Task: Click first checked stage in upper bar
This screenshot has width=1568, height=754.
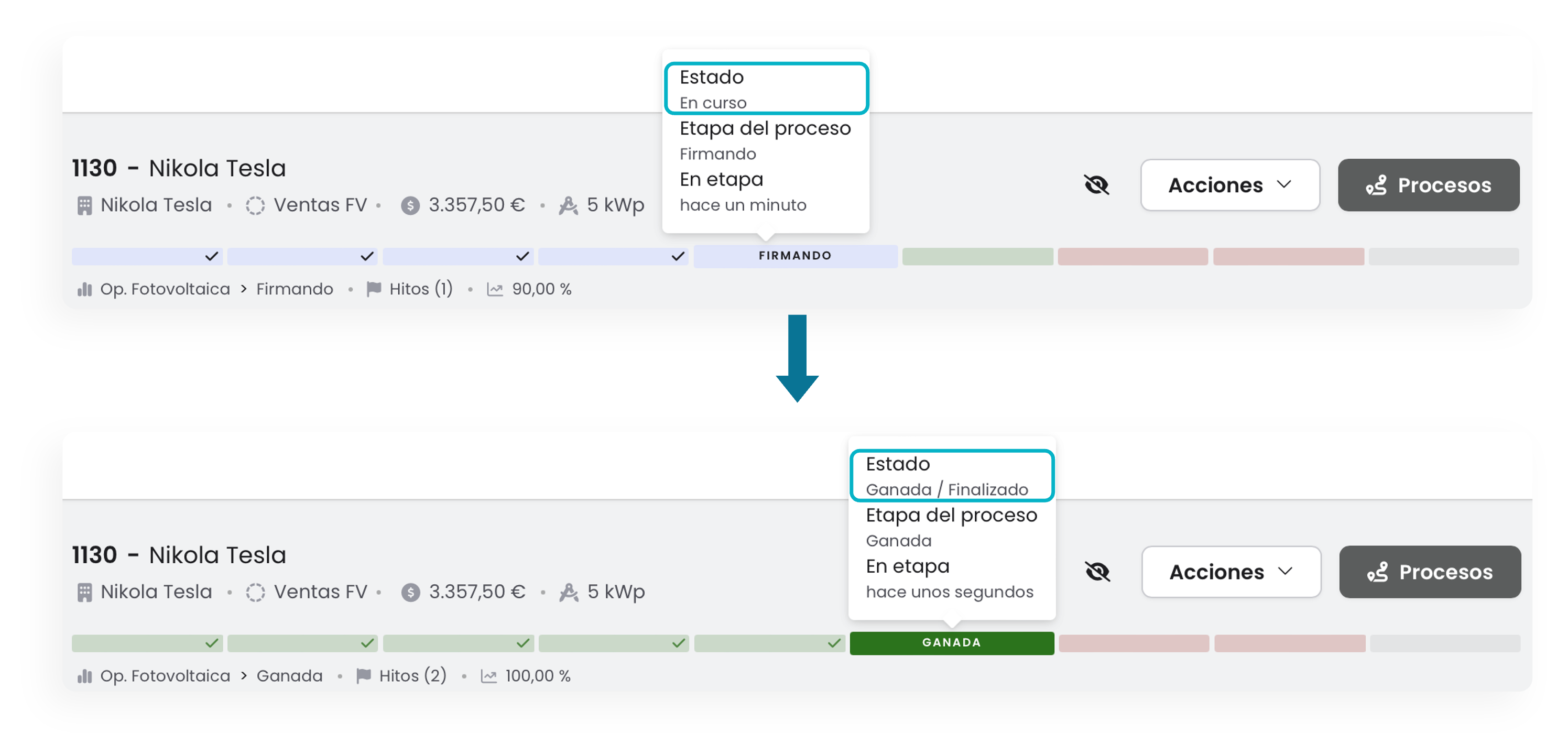Action: coord(147,256)
